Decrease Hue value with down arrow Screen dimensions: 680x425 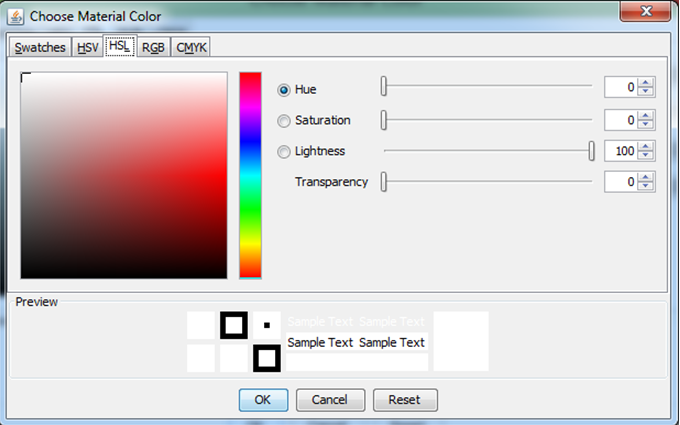coord(646,93)
